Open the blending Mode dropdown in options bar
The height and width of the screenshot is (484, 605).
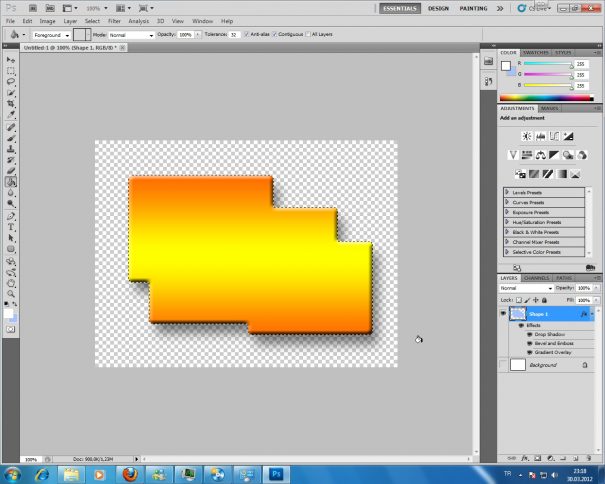(131, 35)
